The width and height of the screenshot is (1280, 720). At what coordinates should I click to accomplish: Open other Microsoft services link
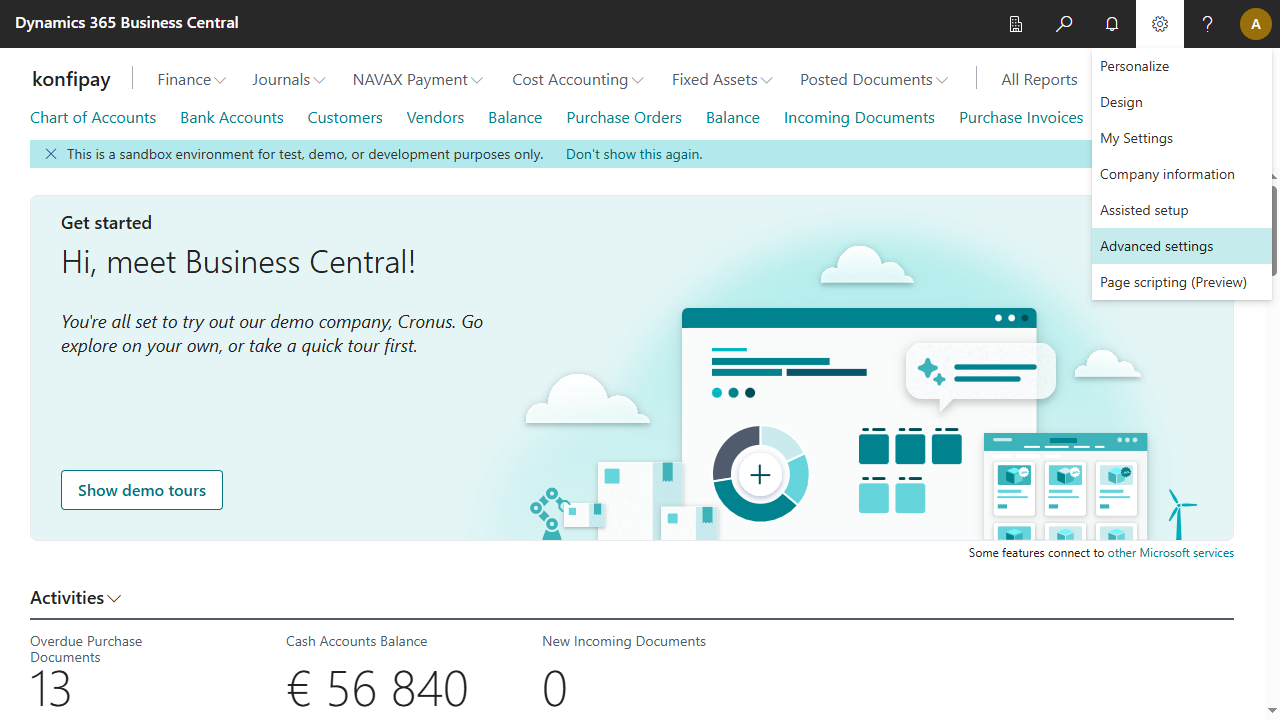1171,553
